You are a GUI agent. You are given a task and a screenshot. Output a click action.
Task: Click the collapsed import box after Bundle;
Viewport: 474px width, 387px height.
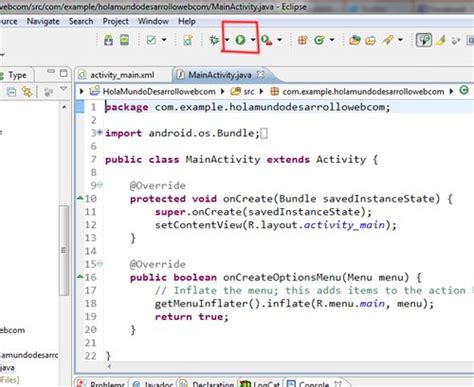tap(264, 134)
